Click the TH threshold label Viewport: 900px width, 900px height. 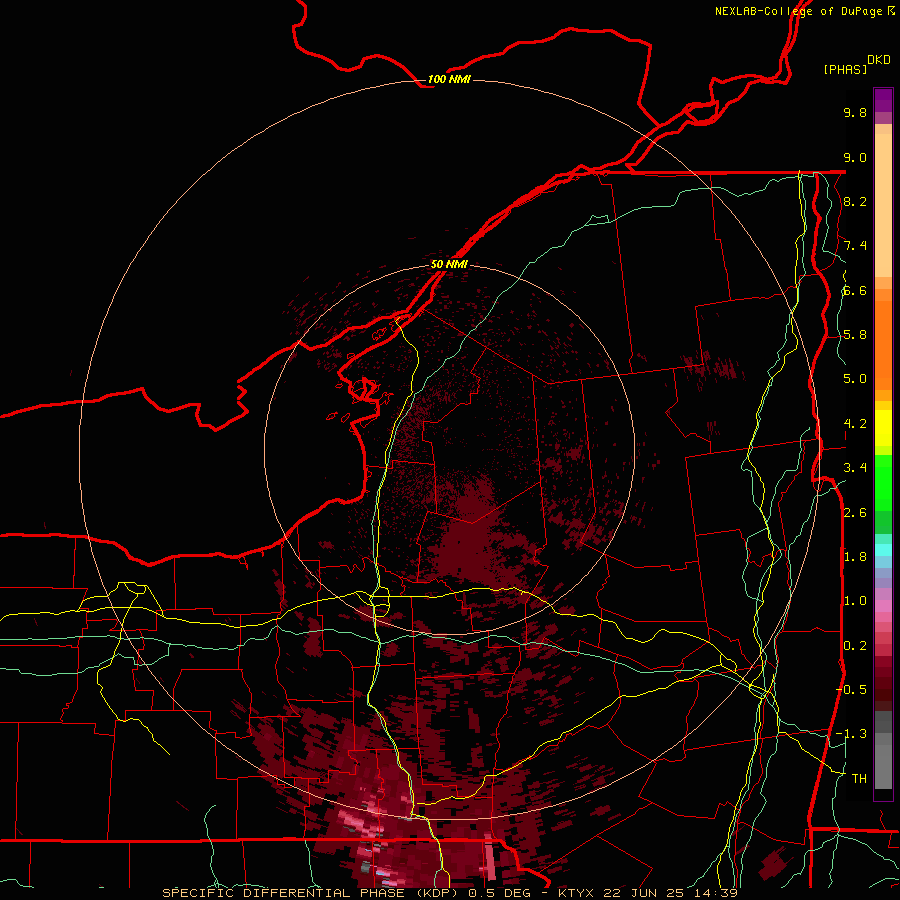pyautogui.click(x=859, y=778)
